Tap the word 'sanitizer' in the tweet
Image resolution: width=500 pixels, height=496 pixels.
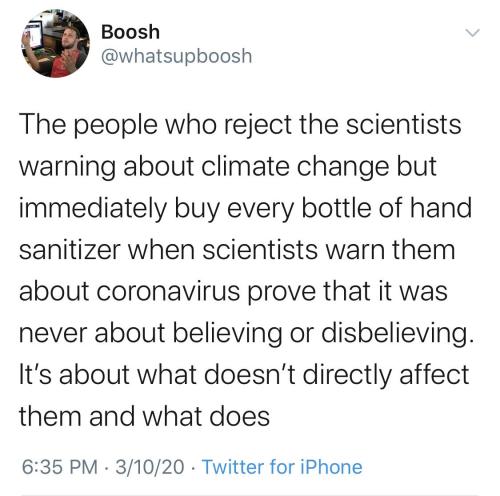point(70,250)
